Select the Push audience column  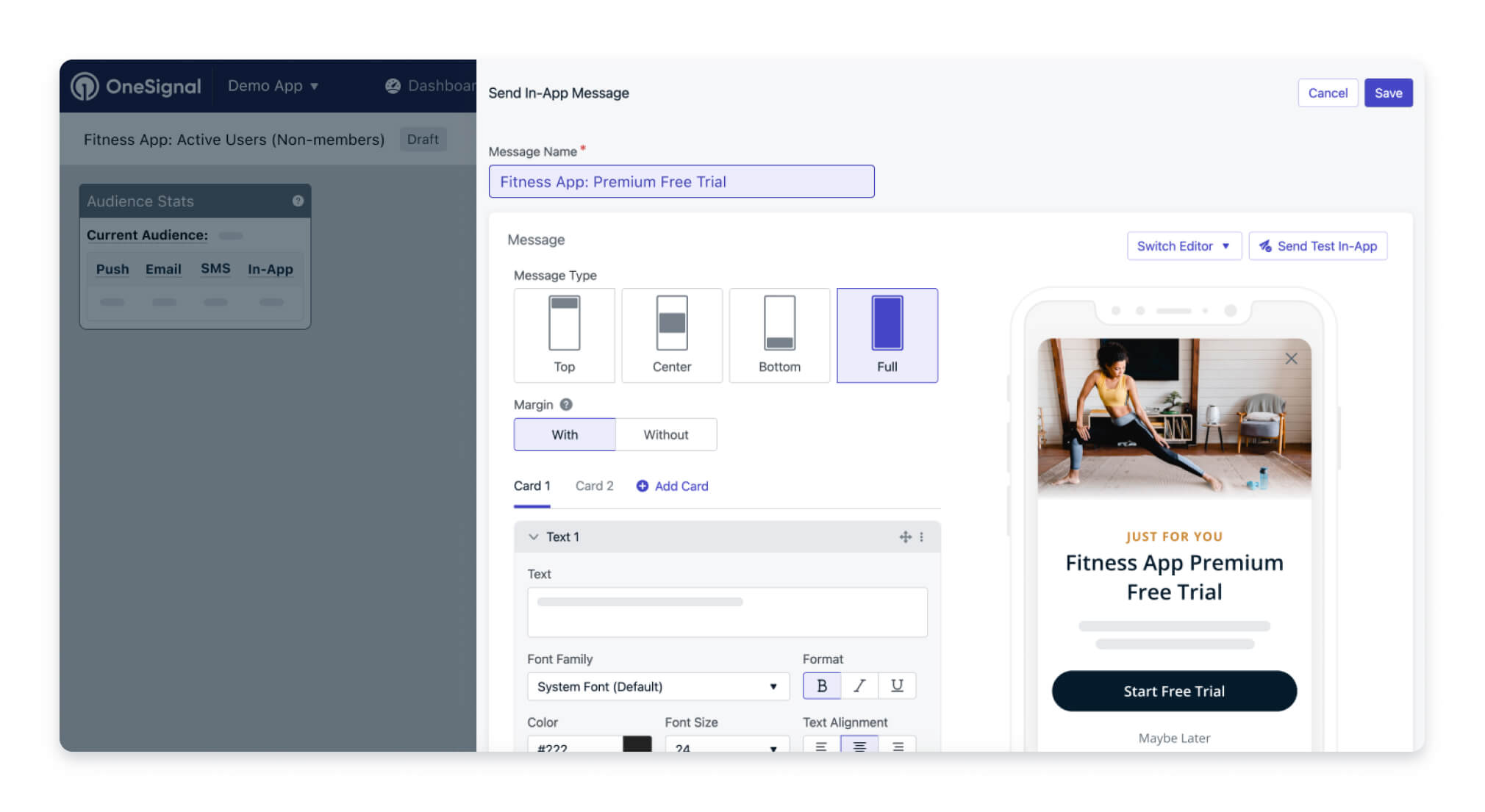click(x=112, y=269)
